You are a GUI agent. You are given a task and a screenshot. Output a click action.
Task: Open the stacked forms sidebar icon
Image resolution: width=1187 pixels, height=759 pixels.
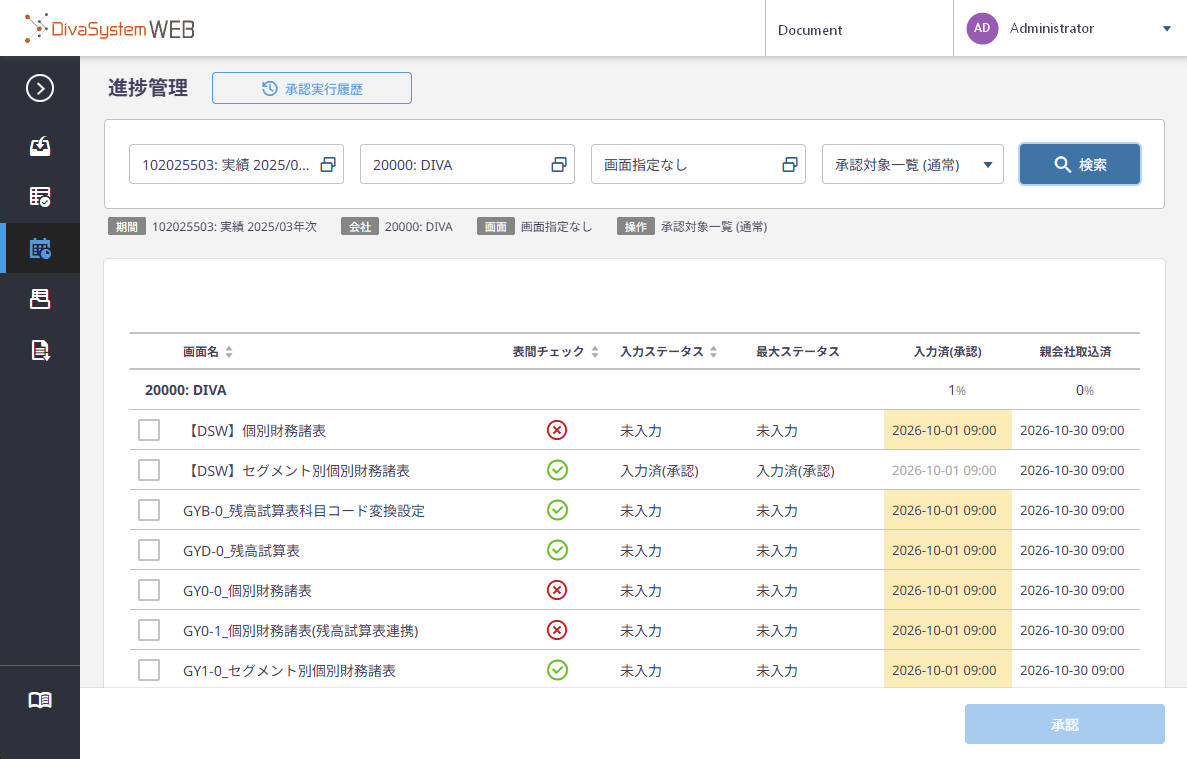coord(39,299)
